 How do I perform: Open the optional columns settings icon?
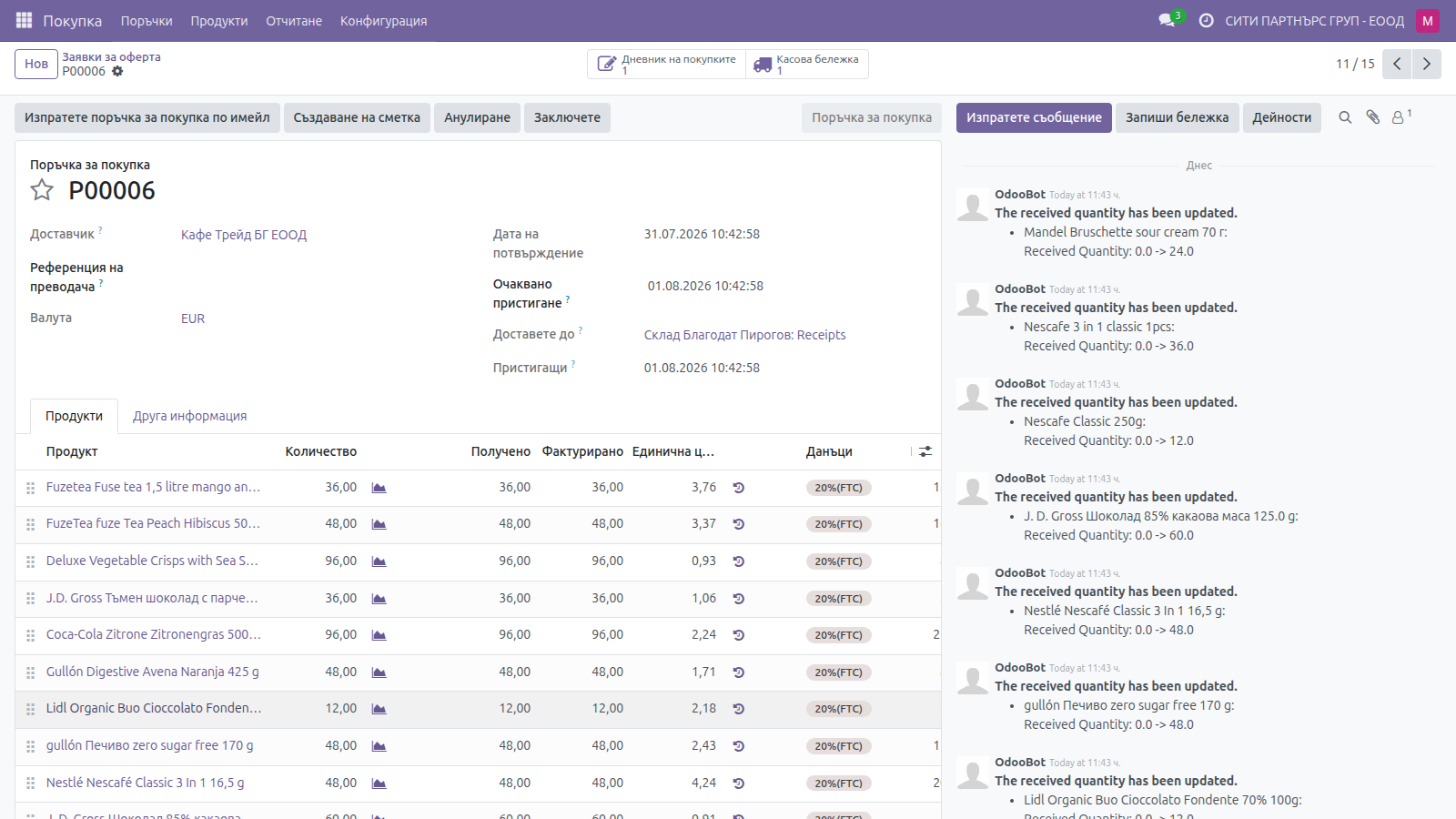click(925, 451)
